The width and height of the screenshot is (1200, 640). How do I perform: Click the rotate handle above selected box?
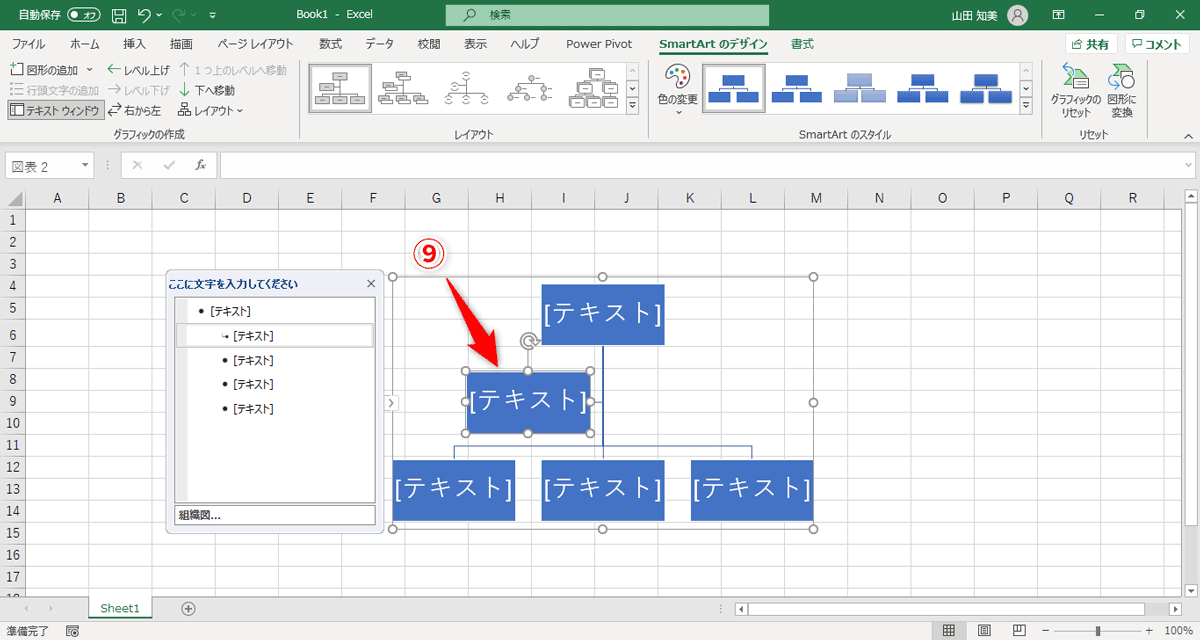[529, 343]
